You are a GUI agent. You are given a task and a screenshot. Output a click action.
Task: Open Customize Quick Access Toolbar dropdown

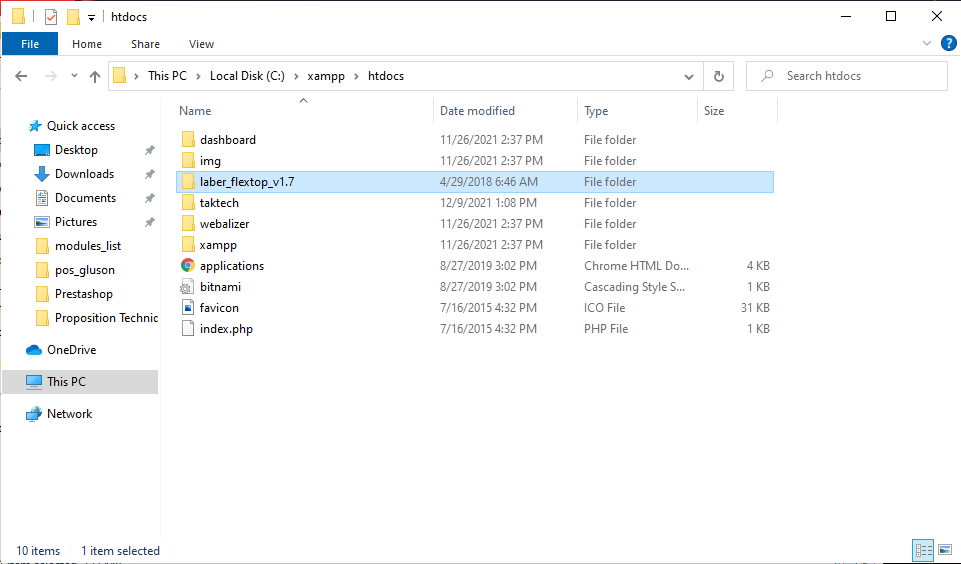91,17
